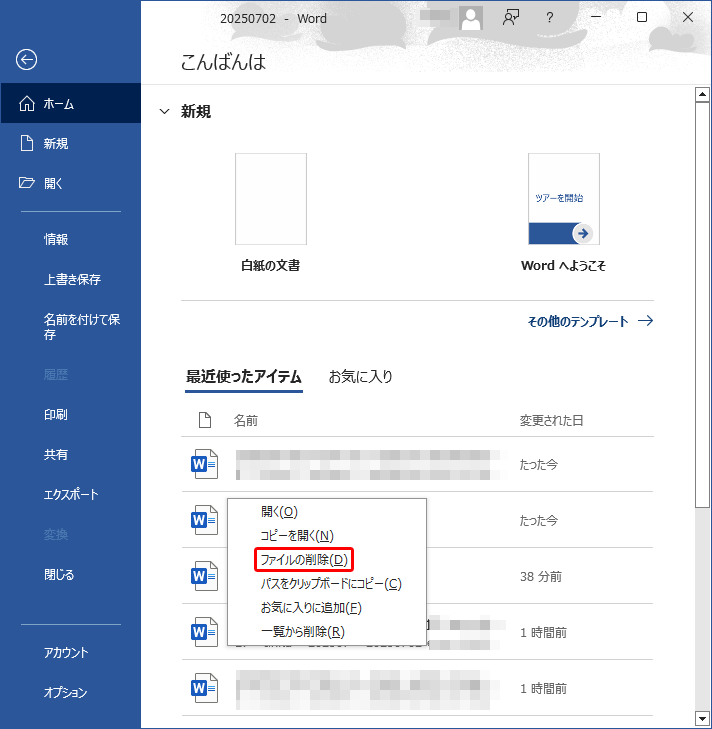The height and width of the screenshot is (729, 712).
Task: Click the arrow button on the Word tour thumbnail
Action: (x=583, y=233)
